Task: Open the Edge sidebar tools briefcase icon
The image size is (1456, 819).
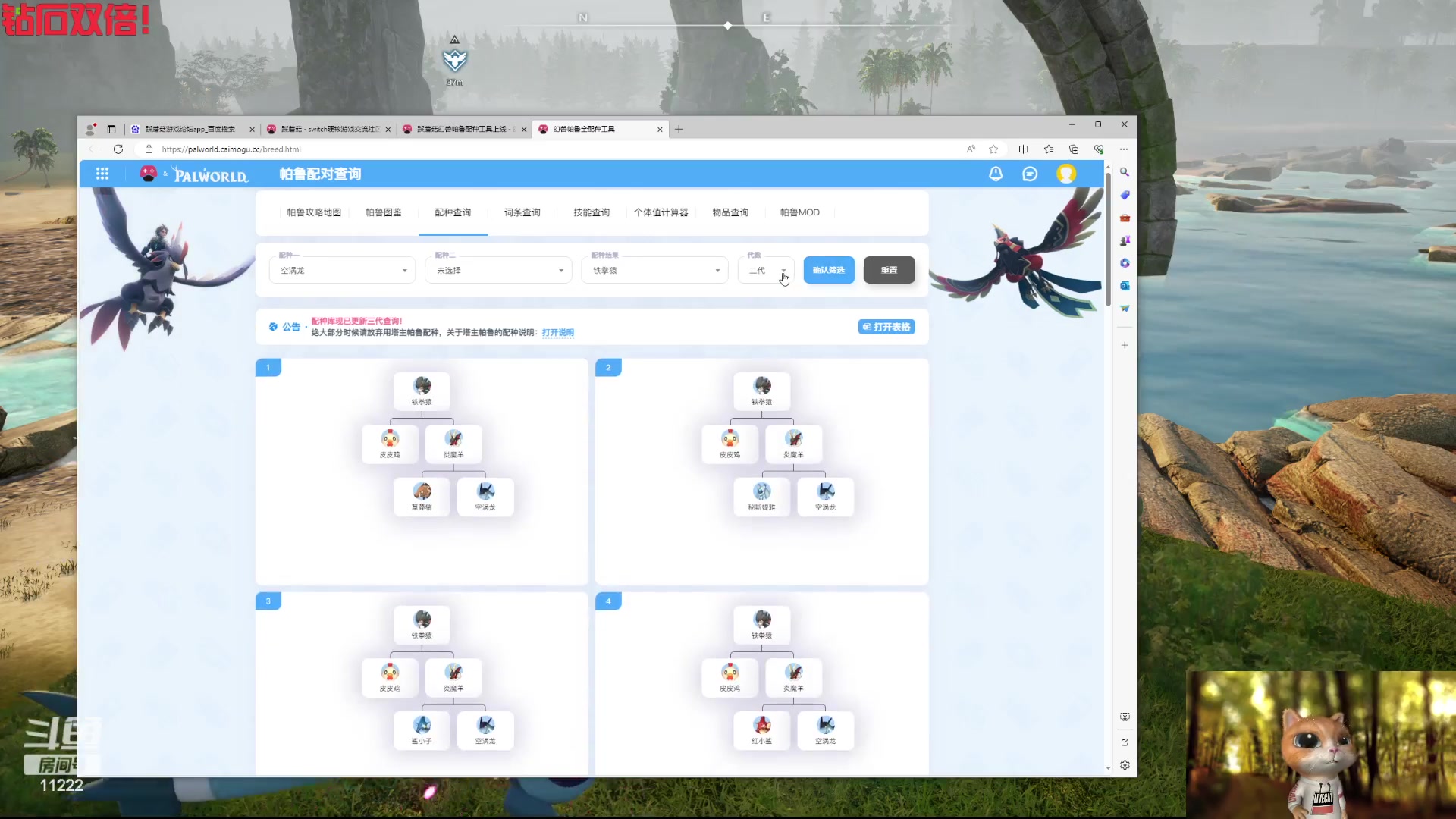Action: (x=1125, y=218)
